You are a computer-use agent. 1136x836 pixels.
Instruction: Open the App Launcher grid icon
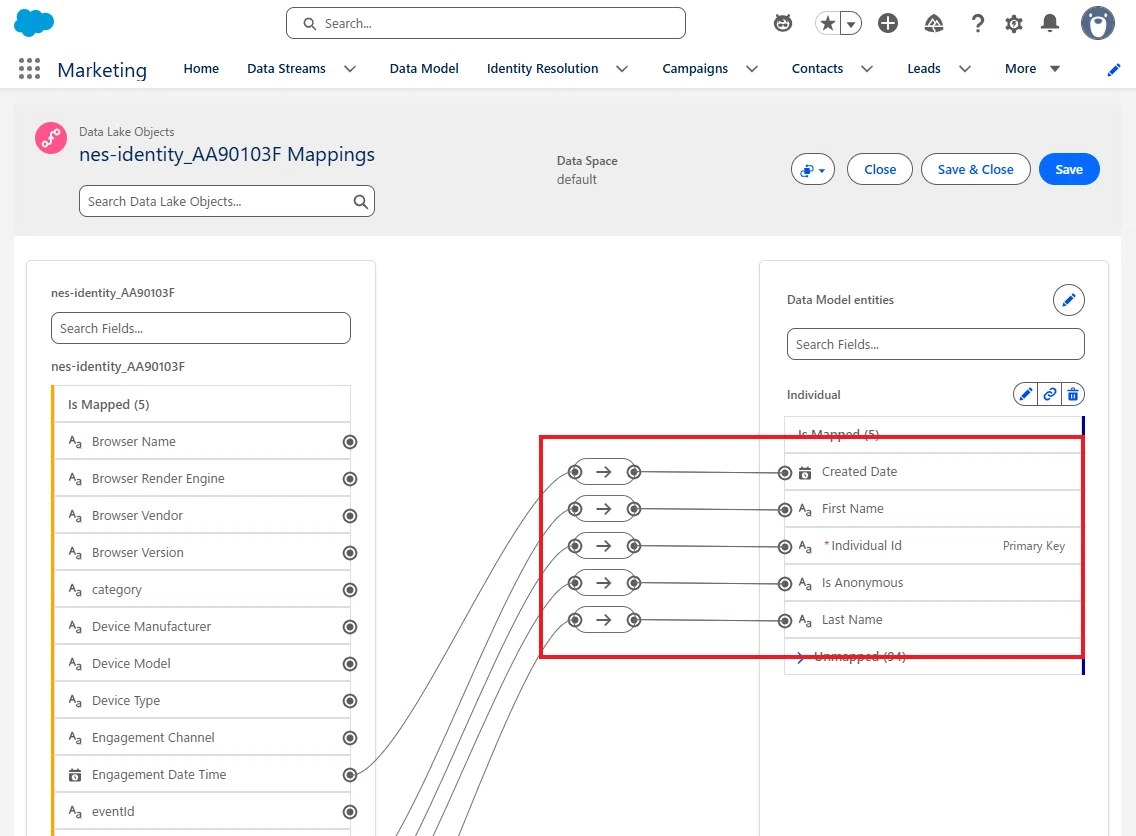click(30, 69)
